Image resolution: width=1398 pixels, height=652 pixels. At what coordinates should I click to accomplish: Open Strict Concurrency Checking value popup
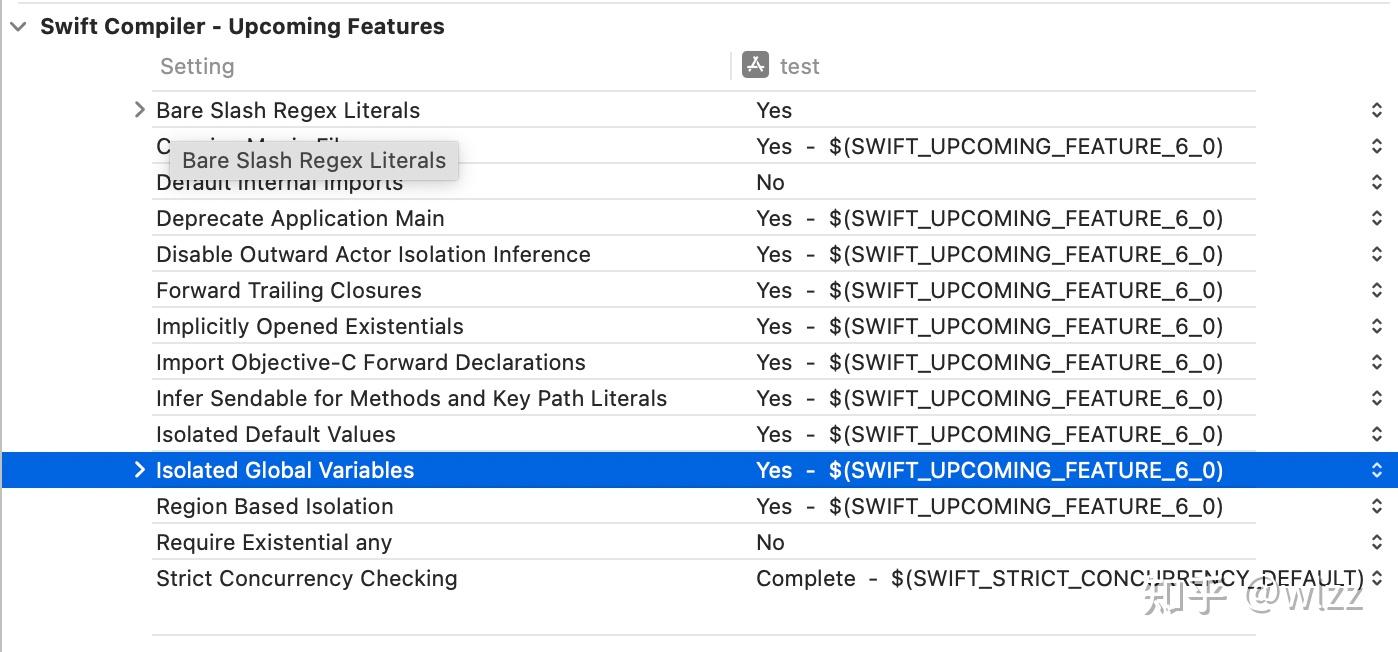click(x=1376, y=578)
